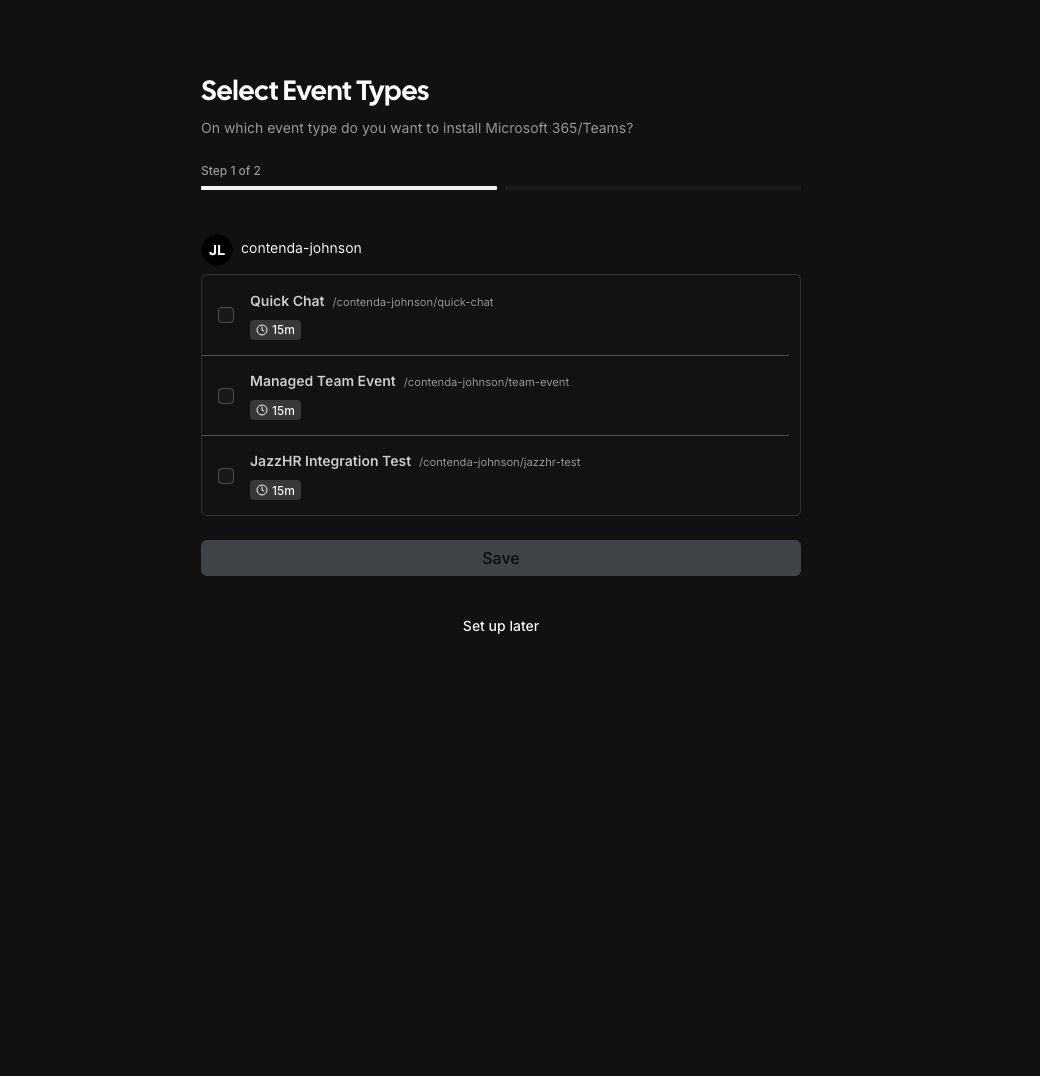1040x1076 pixels.
Task: Click the JazzHR Integration Test title
Action: [331, 461]
